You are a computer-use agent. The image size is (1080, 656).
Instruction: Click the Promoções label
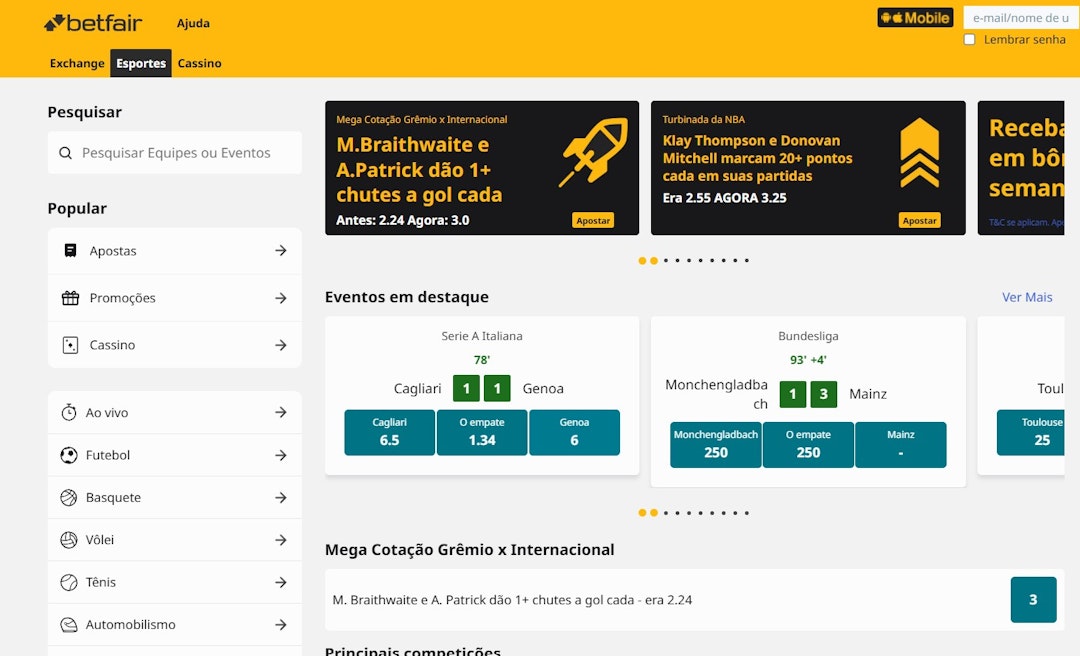pyautogui.click(x=123, y=298)
